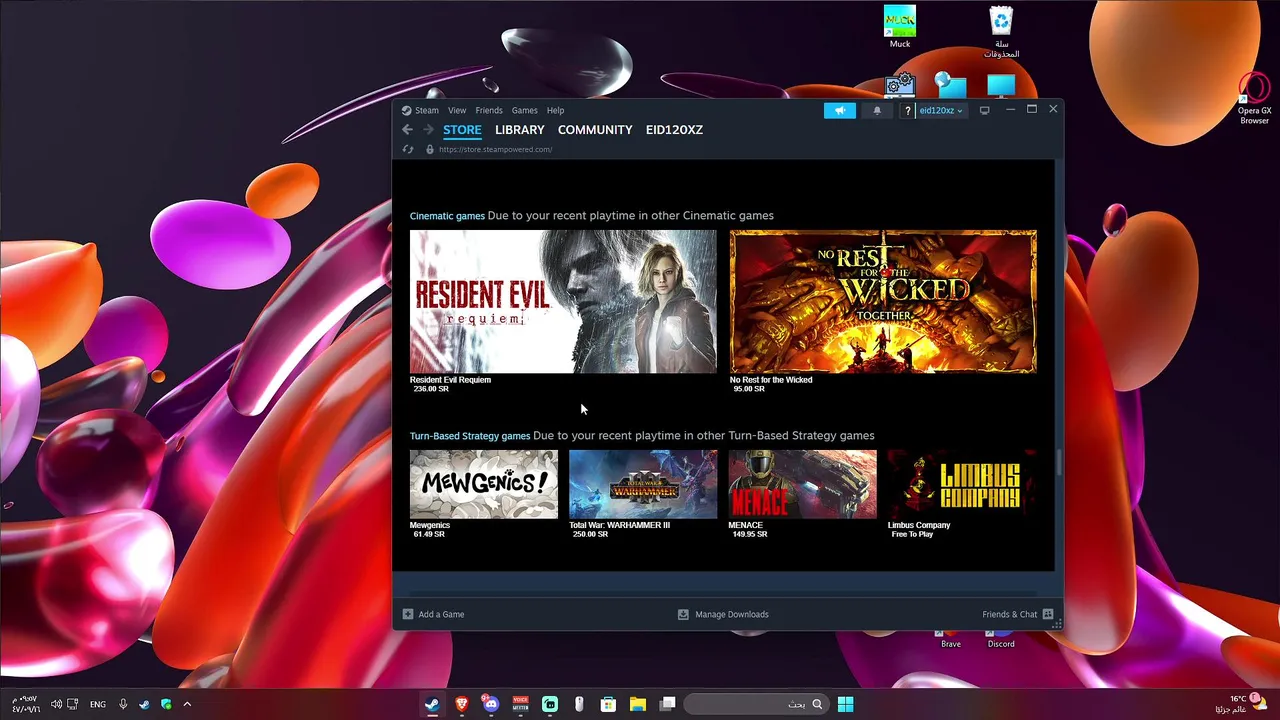Click the 250.00 SR price
The height and width of the screenshot is (720, 1280).
[590, 534]
